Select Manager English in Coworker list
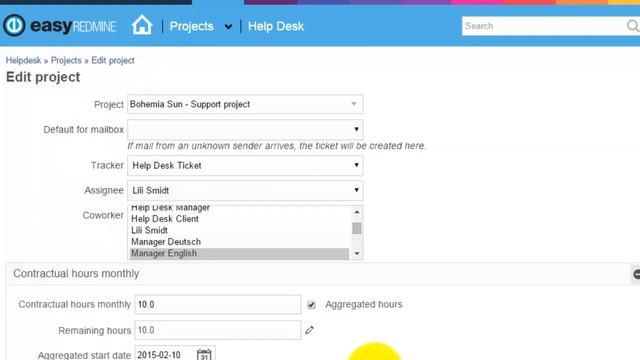 pyautogui.click(x=239, y=253)
